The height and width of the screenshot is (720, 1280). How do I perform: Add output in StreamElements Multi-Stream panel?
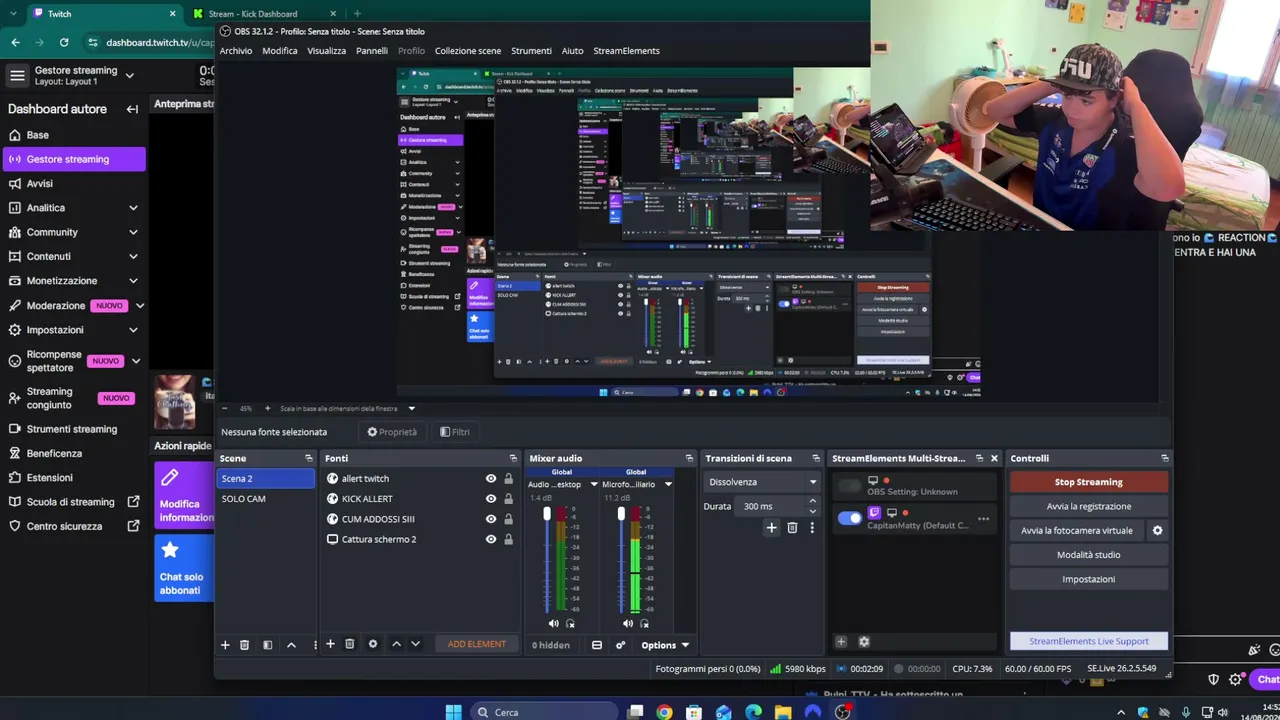pyautogui.click(x=841, y=642)
